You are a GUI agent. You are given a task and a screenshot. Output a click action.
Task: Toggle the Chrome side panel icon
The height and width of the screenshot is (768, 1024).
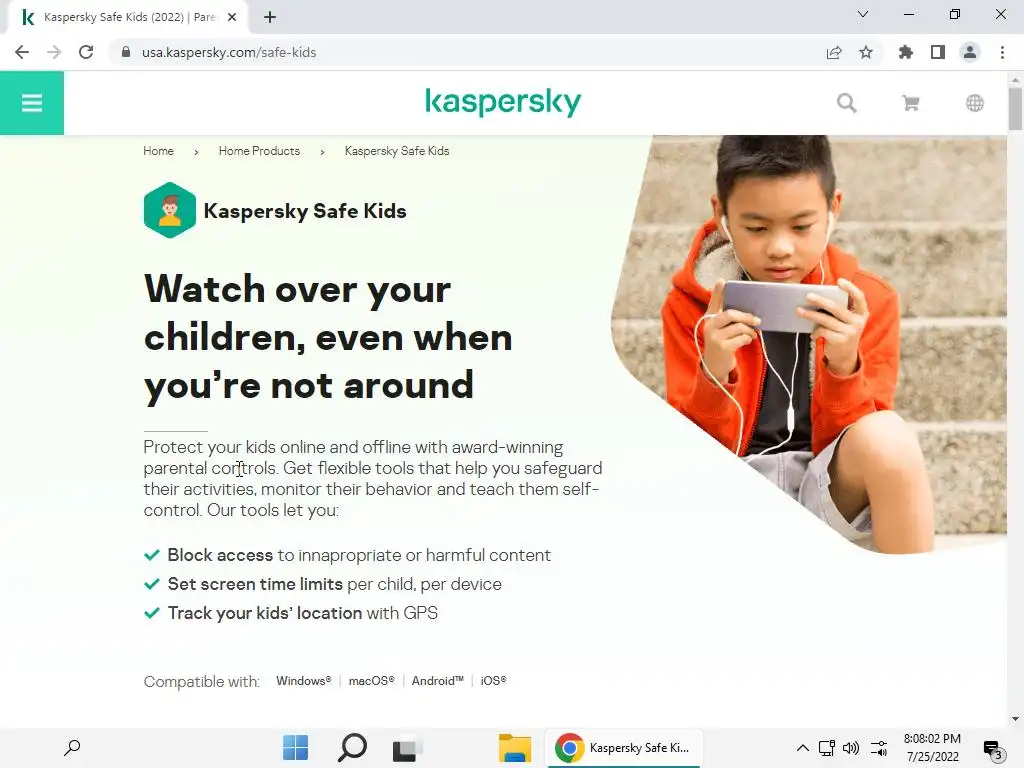tap(938, 52)
